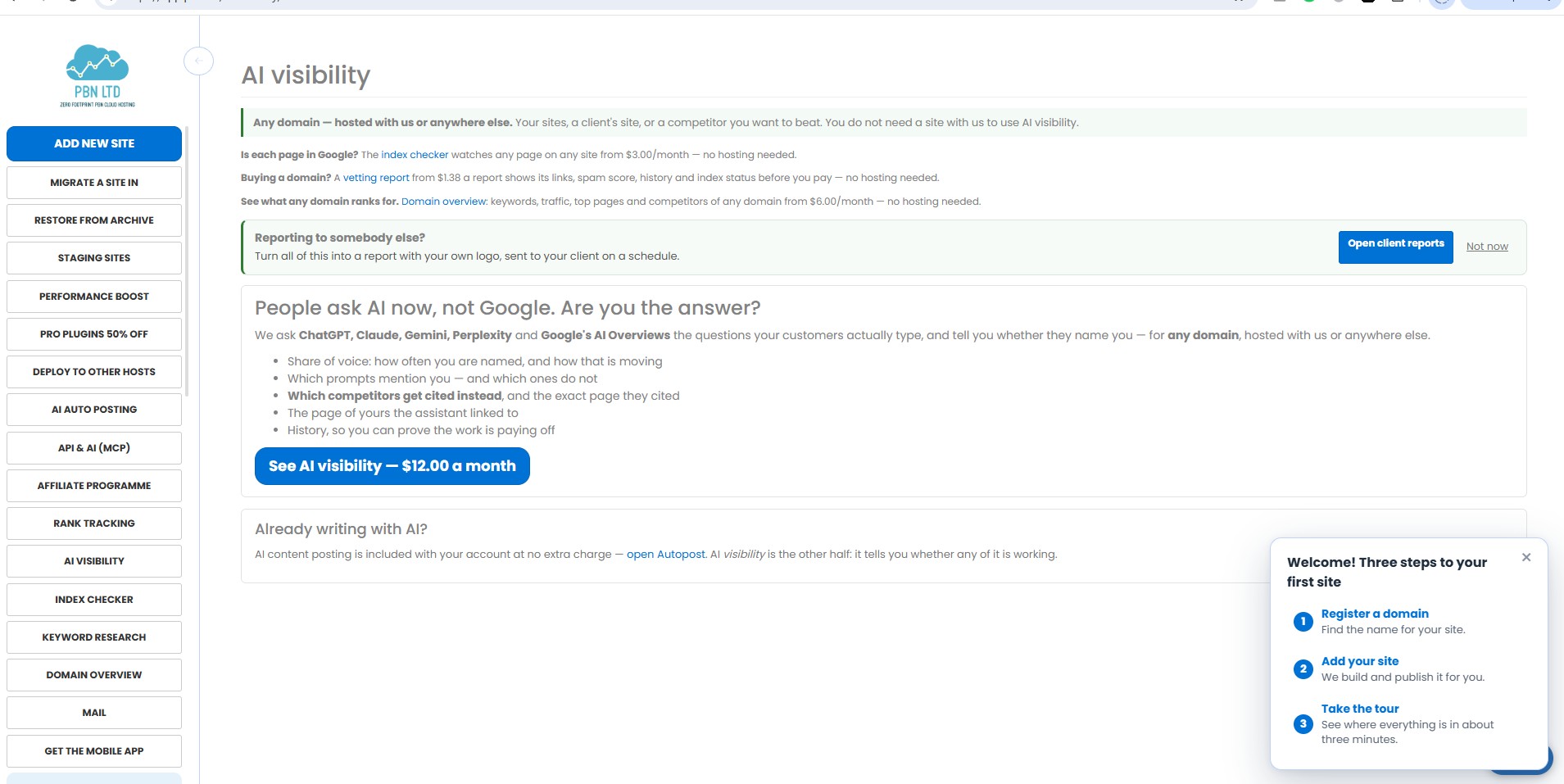The height and width of the screenshot is (784, 1564).
Task: Click the AI visibility page heading
Action: [306, 75]
